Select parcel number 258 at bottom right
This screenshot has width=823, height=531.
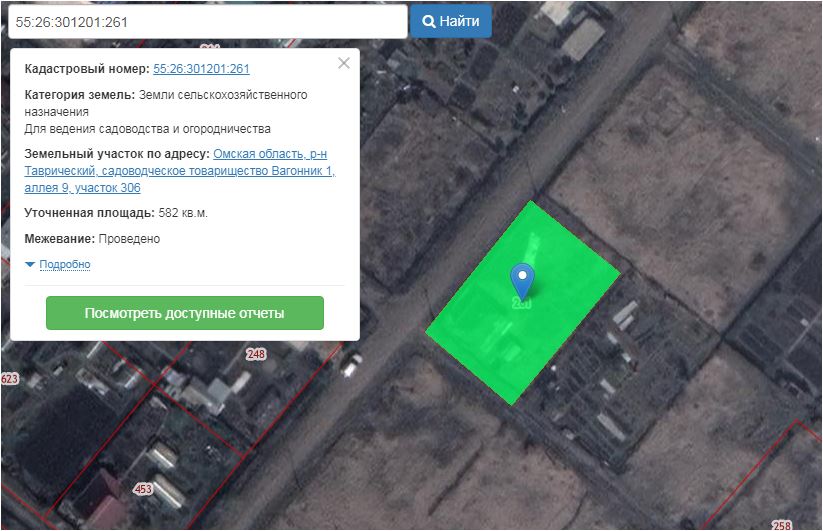pyautogui.click(x=781, y=524)
